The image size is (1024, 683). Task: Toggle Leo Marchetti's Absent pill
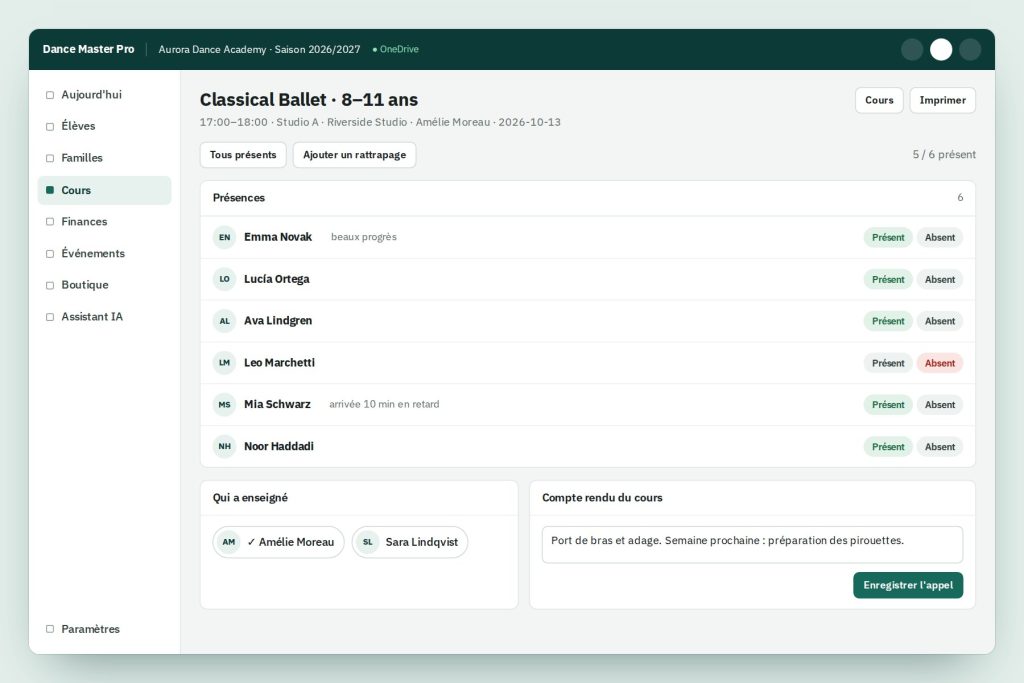[x=940, y=363]
